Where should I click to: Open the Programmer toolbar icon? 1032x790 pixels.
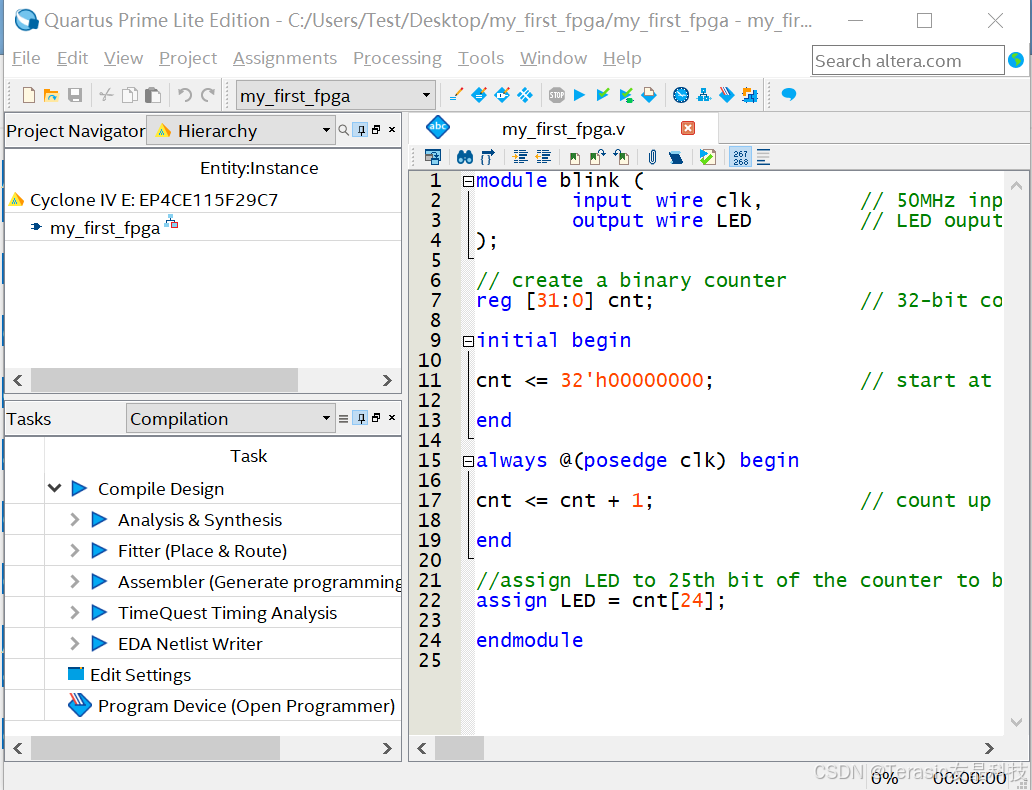727,95
